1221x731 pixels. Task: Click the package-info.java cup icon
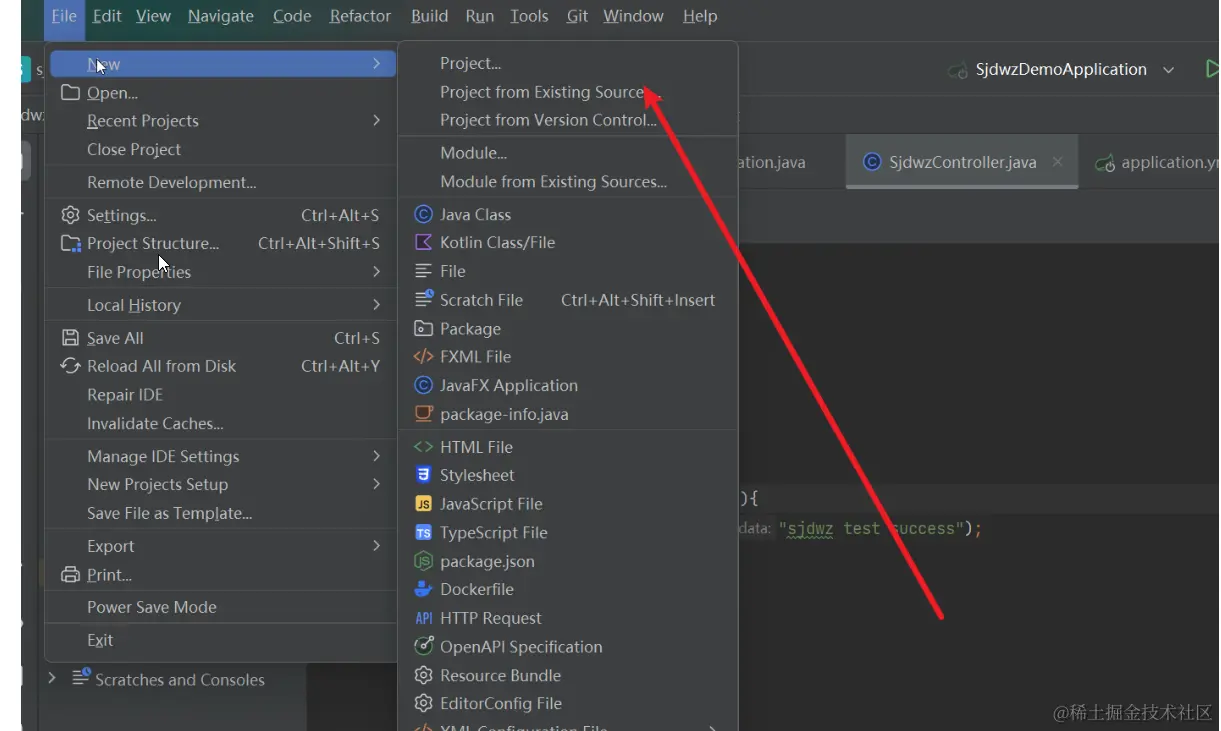click(423, 414)
